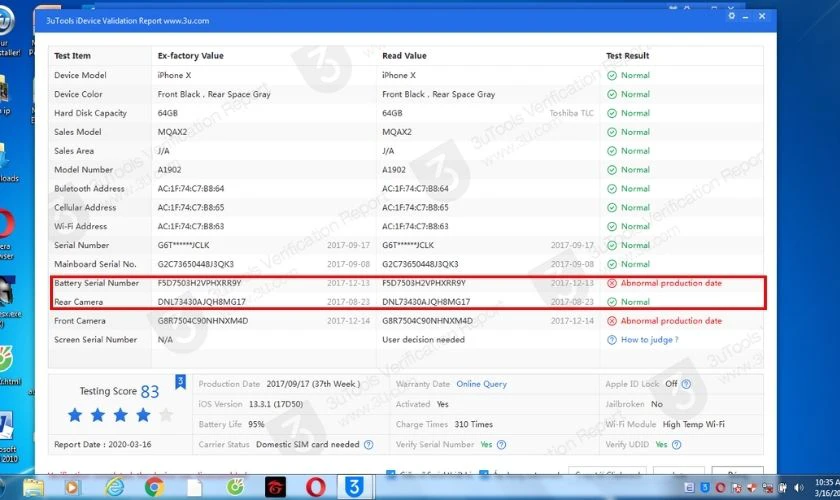Open Windows Explorer from the taskbar
The image size is (840, 500).
pos(33,487)
